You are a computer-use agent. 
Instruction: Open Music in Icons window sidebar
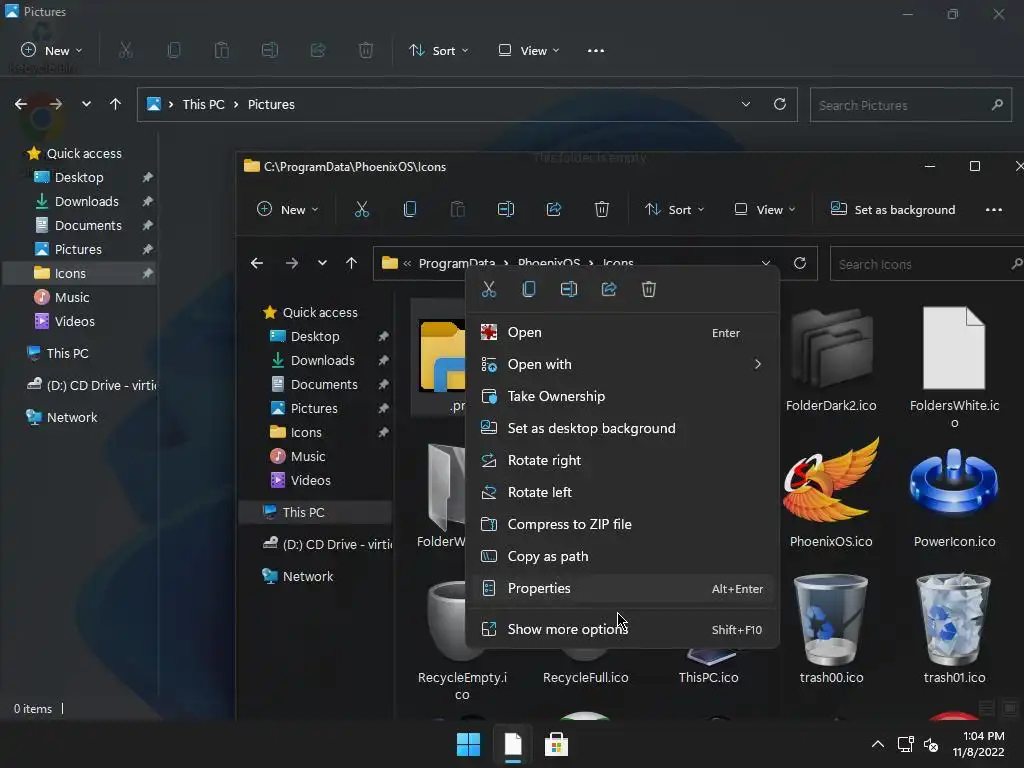click(x=308, y=456)
